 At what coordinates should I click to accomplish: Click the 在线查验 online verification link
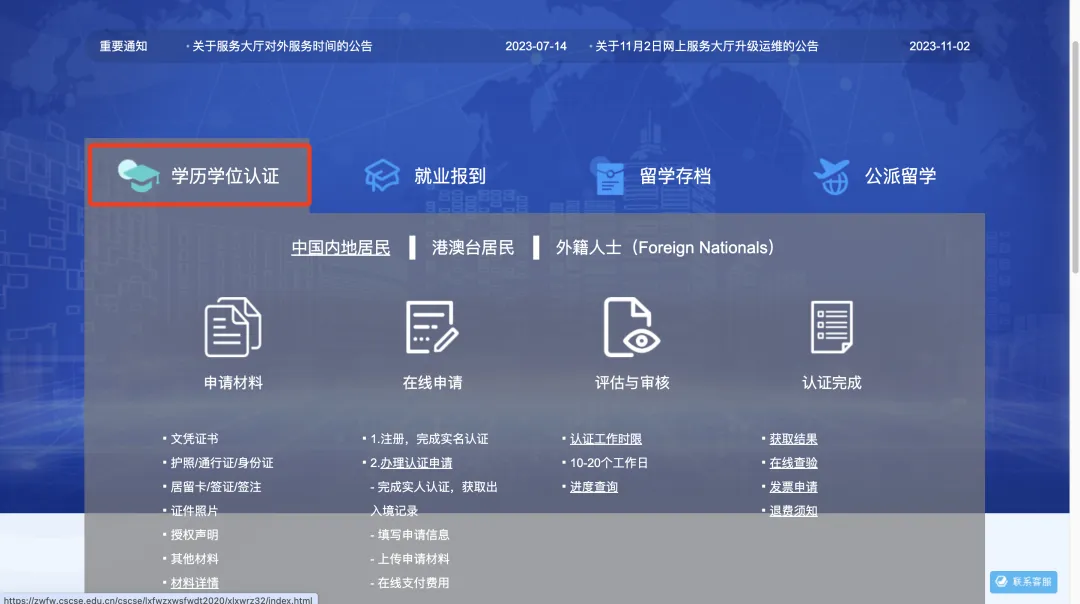792,462
